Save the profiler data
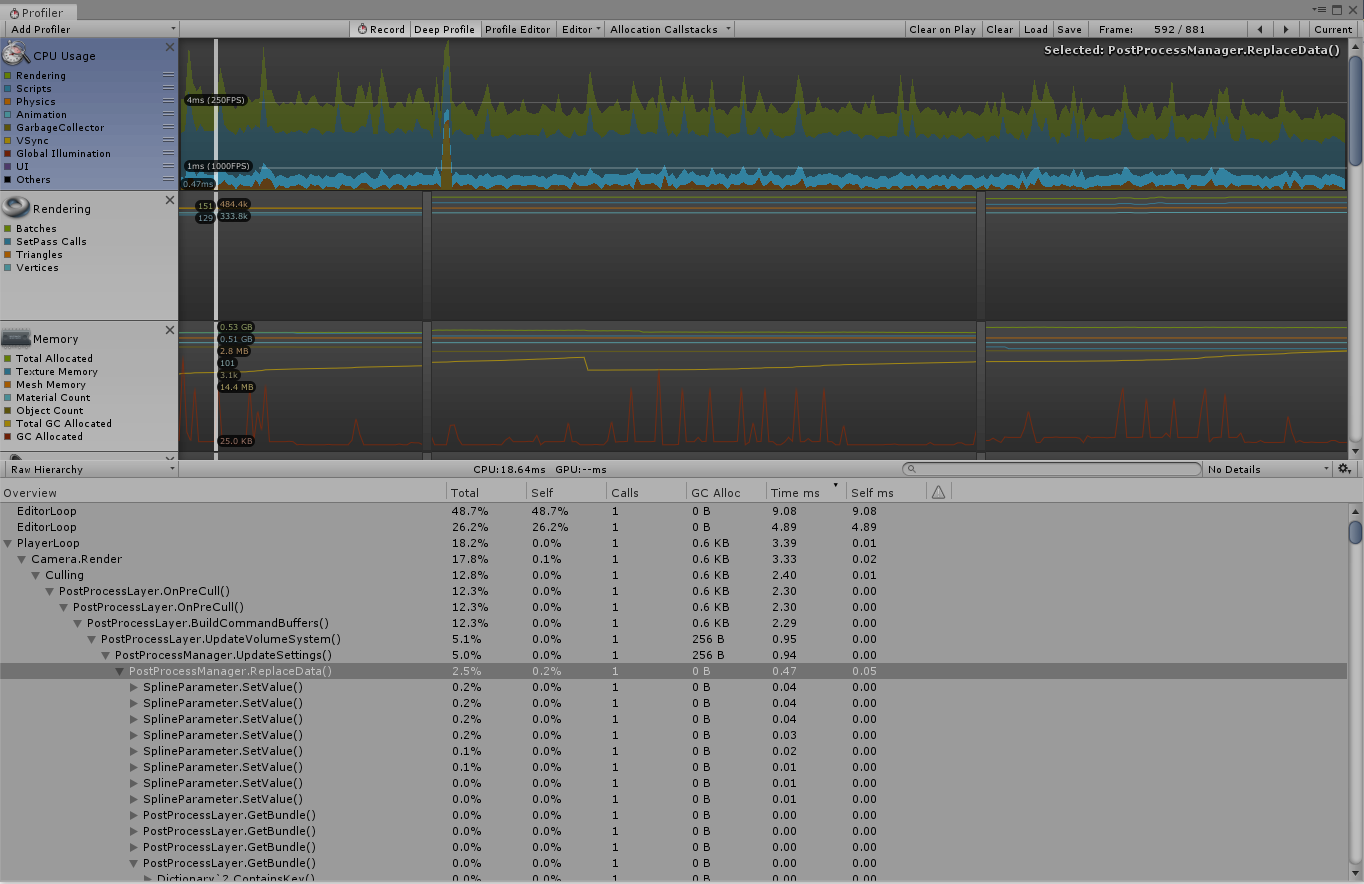 pos(1069,28)
